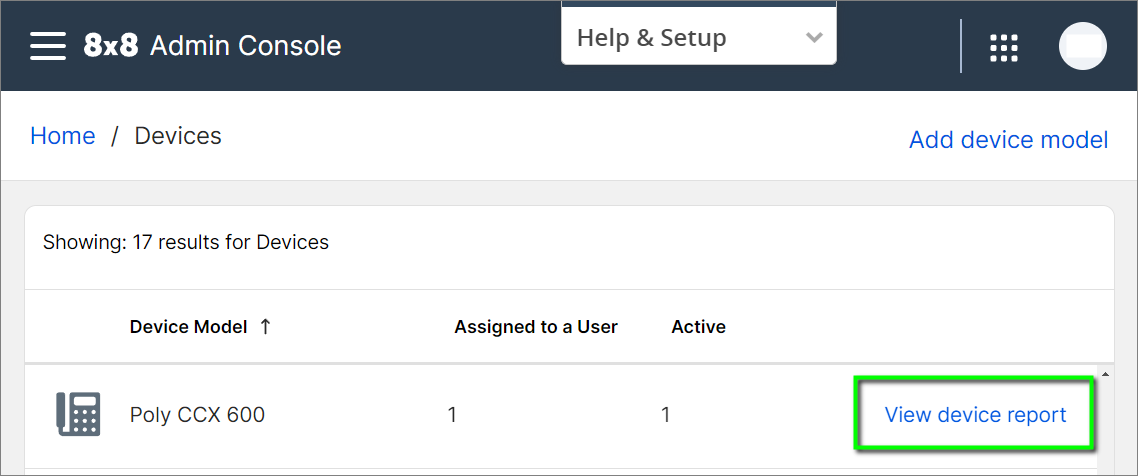
Task: Select the Poly CCX 600 row
Action: coord(560,415)
